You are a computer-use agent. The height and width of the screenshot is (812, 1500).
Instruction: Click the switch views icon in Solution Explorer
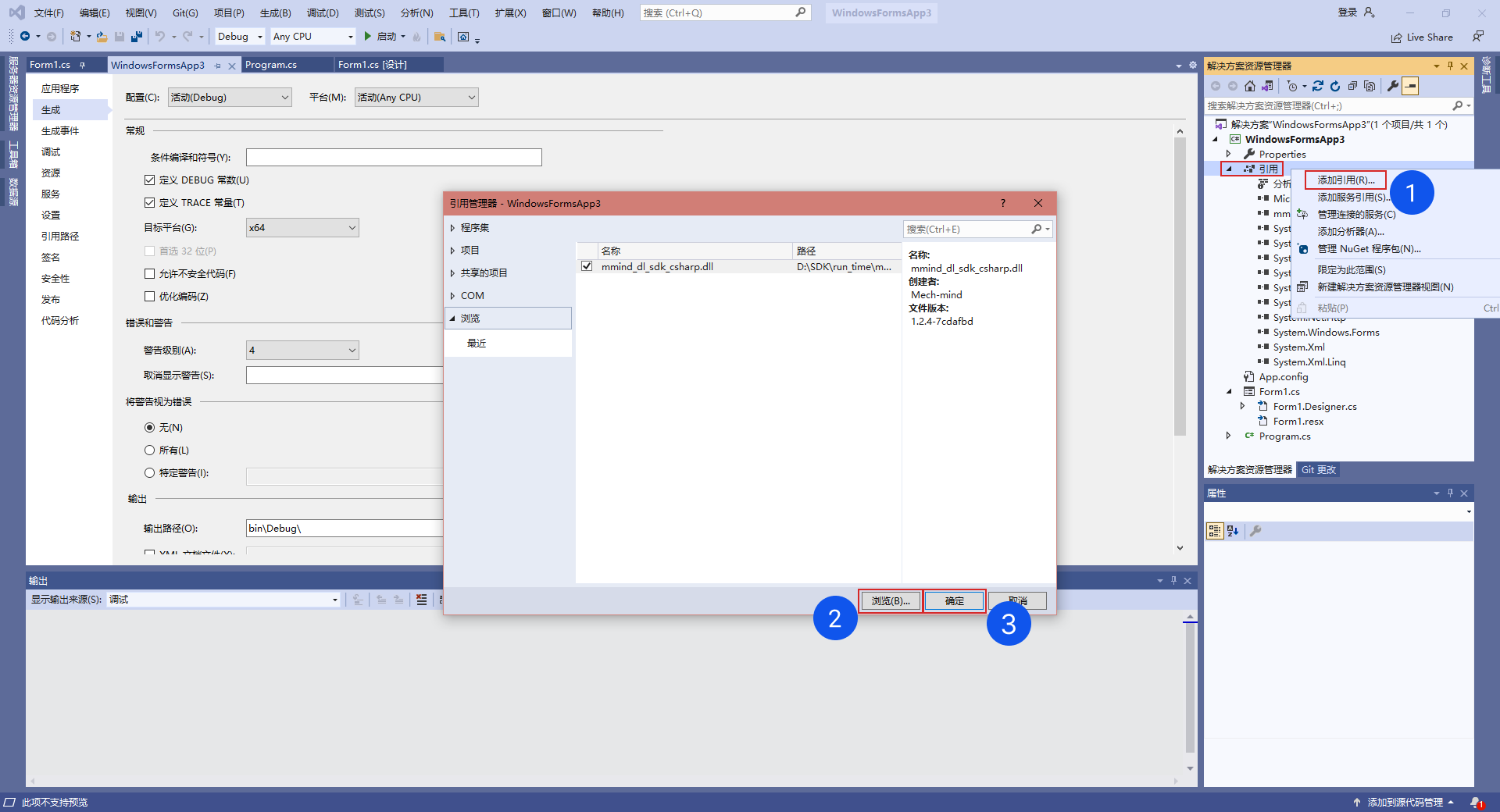1267,86
